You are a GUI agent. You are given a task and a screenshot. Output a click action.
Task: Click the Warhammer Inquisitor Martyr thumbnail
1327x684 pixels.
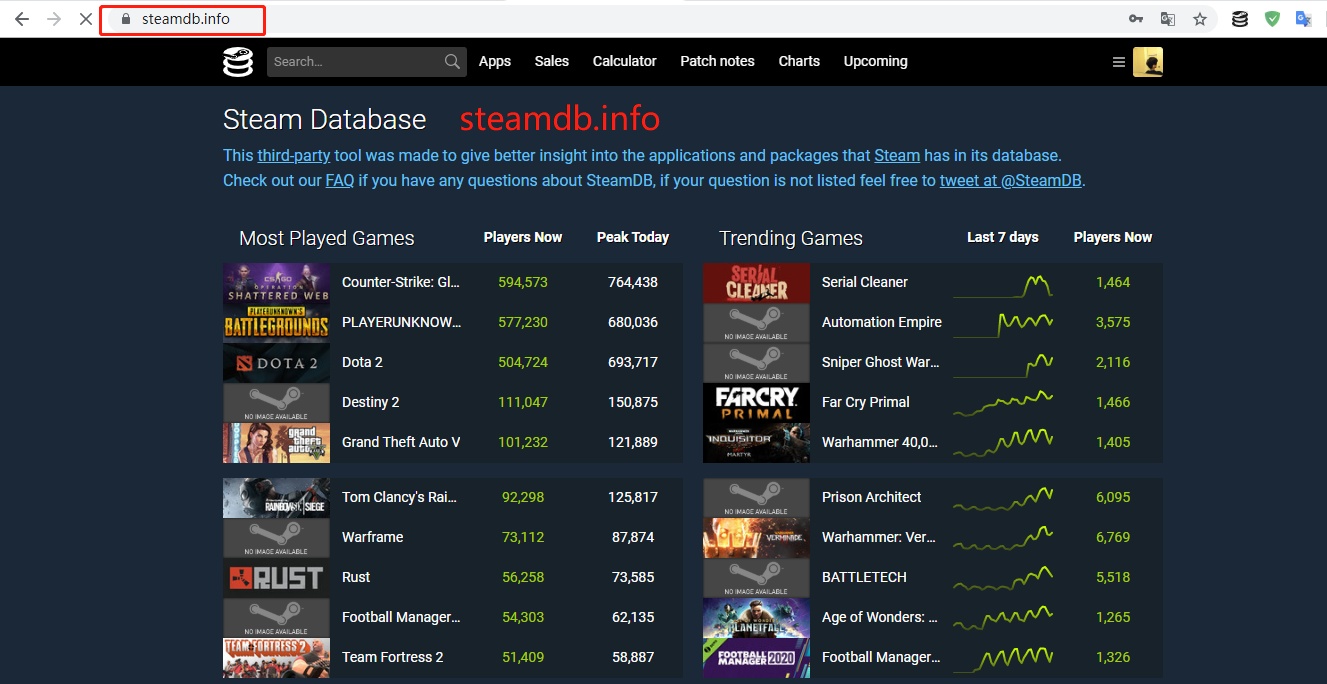click(x=757, y=443)
